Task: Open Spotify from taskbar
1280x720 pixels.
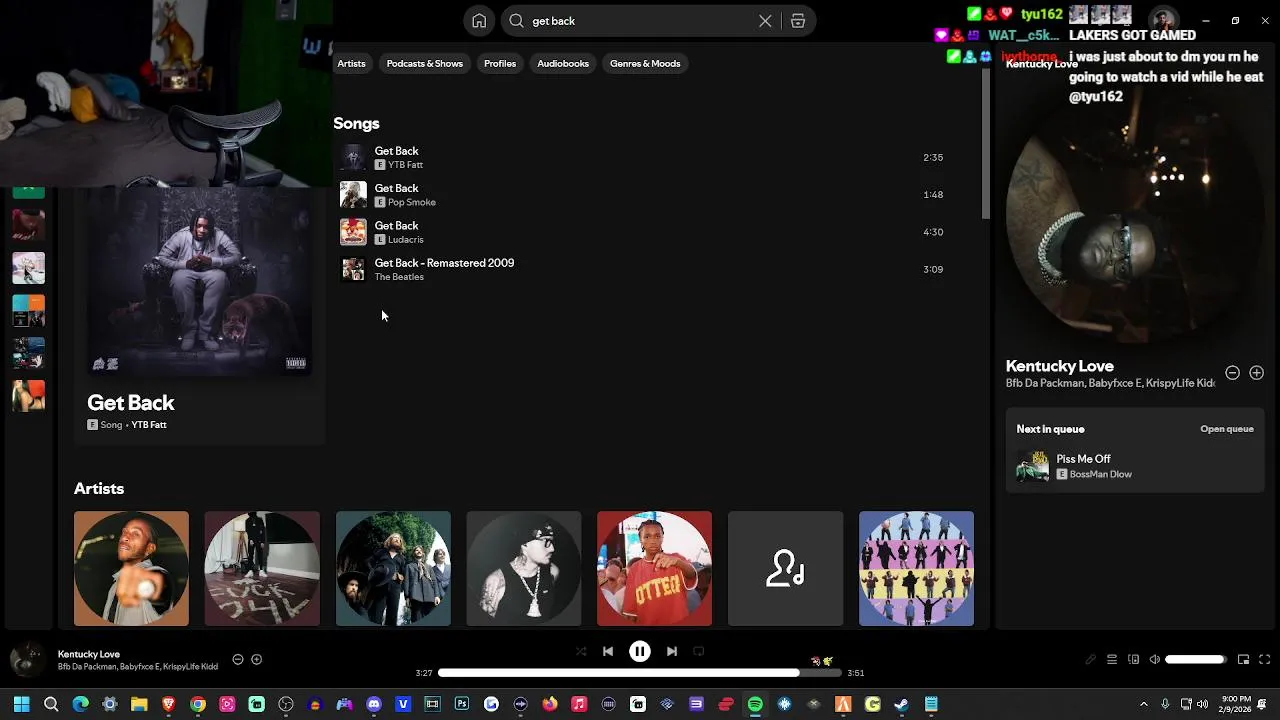Action: 755,704
